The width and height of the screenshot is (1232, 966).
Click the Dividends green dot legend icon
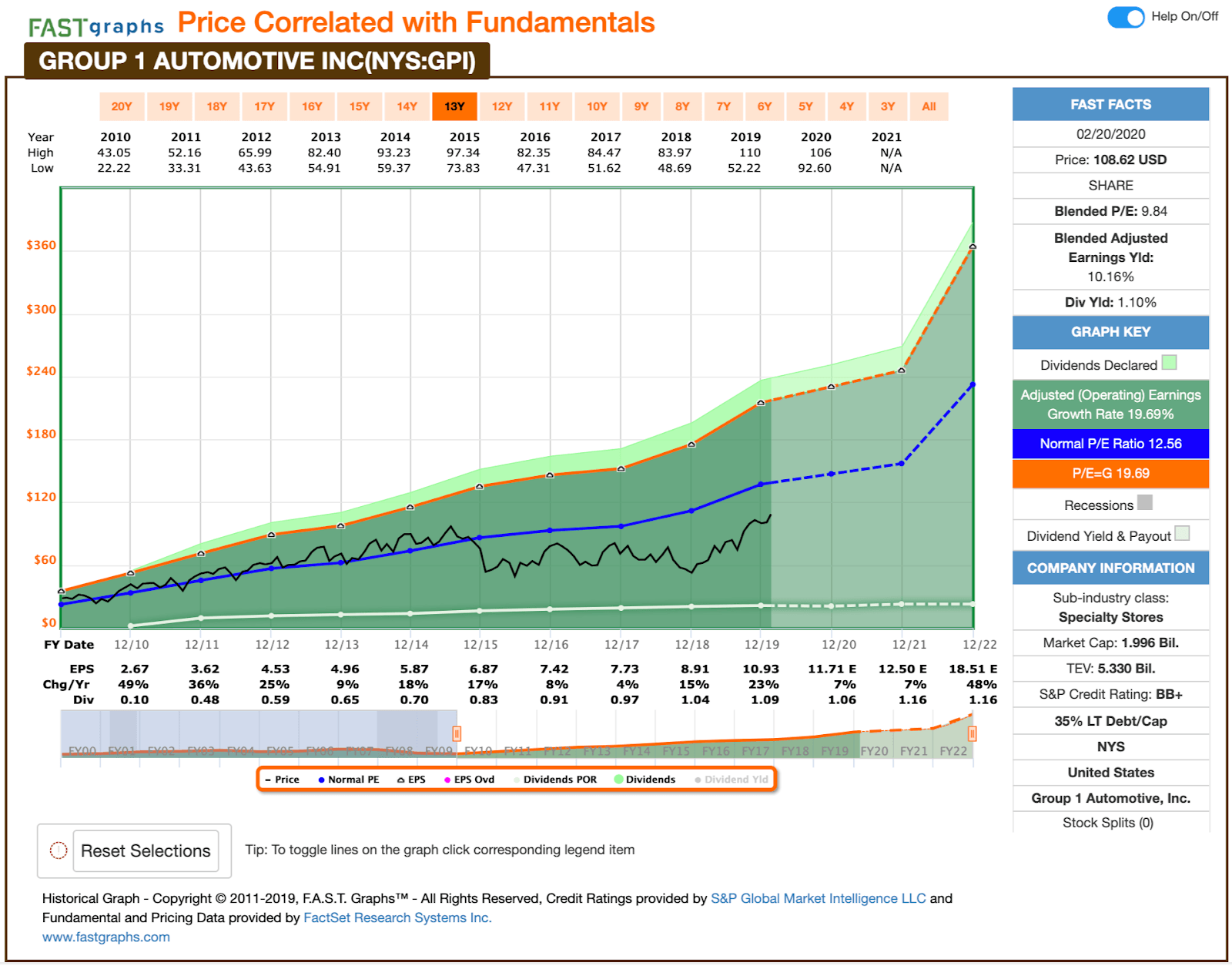click(x=619, y=779)
